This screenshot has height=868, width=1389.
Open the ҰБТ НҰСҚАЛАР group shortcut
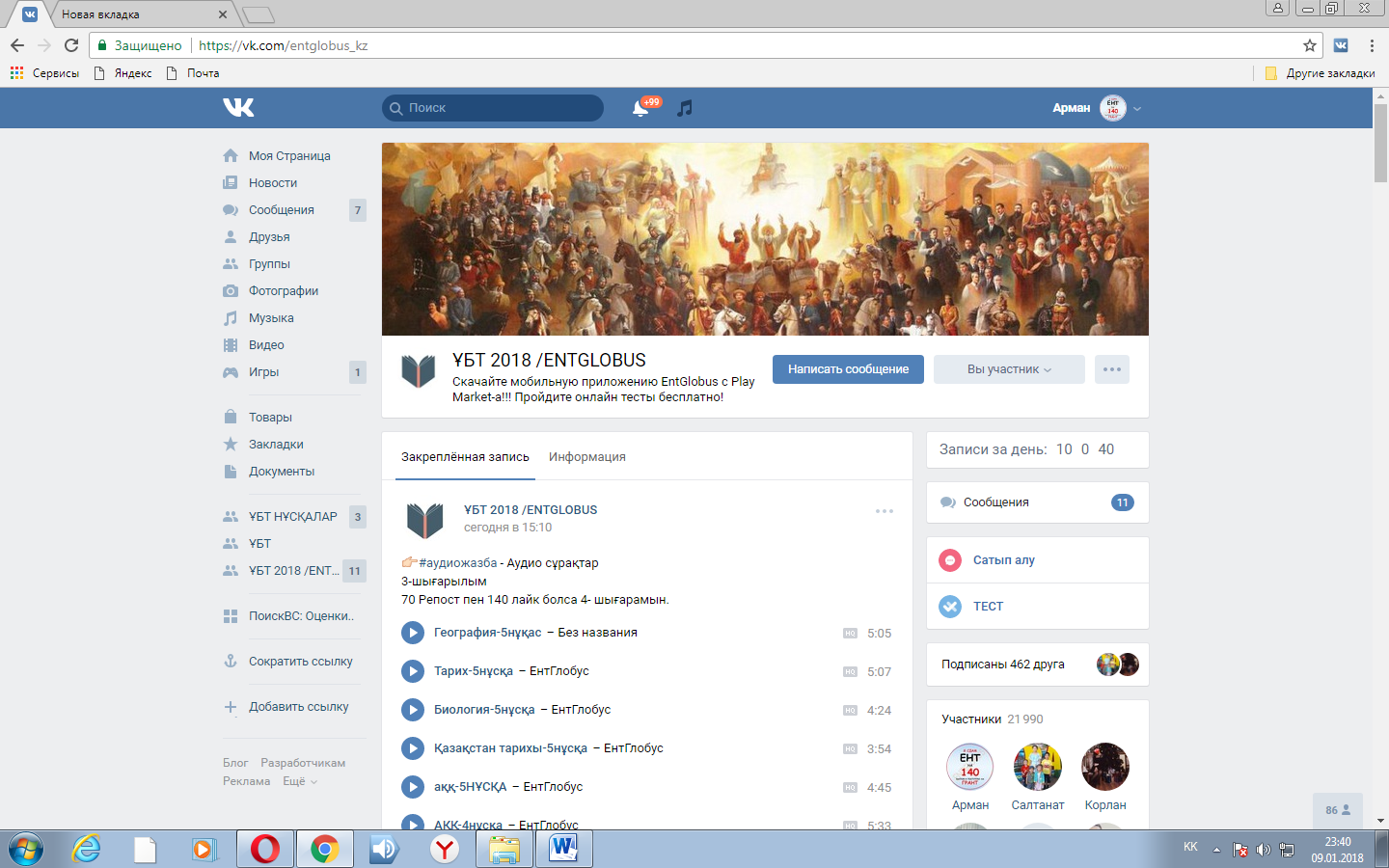293,517
